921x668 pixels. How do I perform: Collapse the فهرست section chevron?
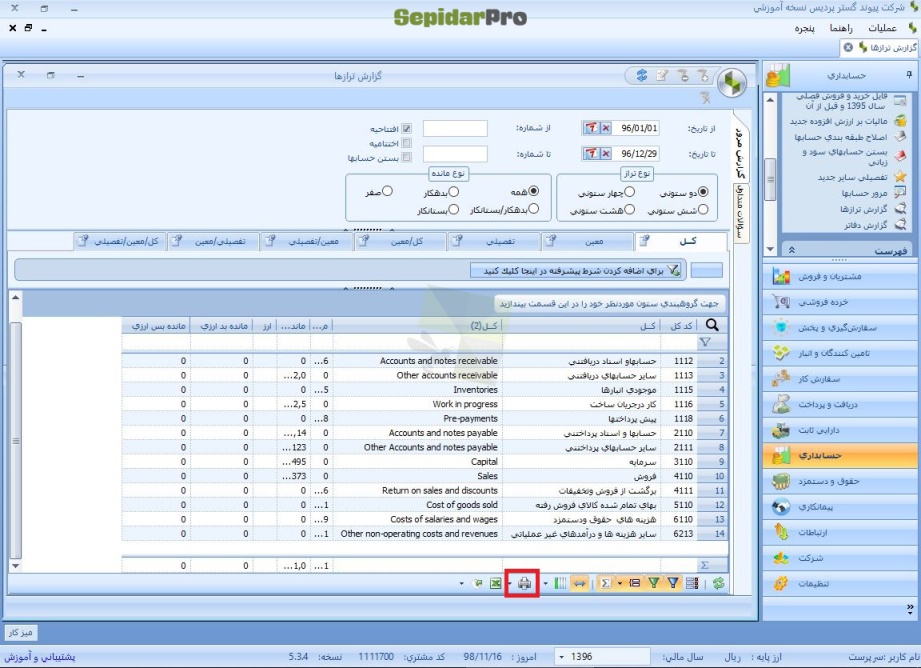coord(792,250)
